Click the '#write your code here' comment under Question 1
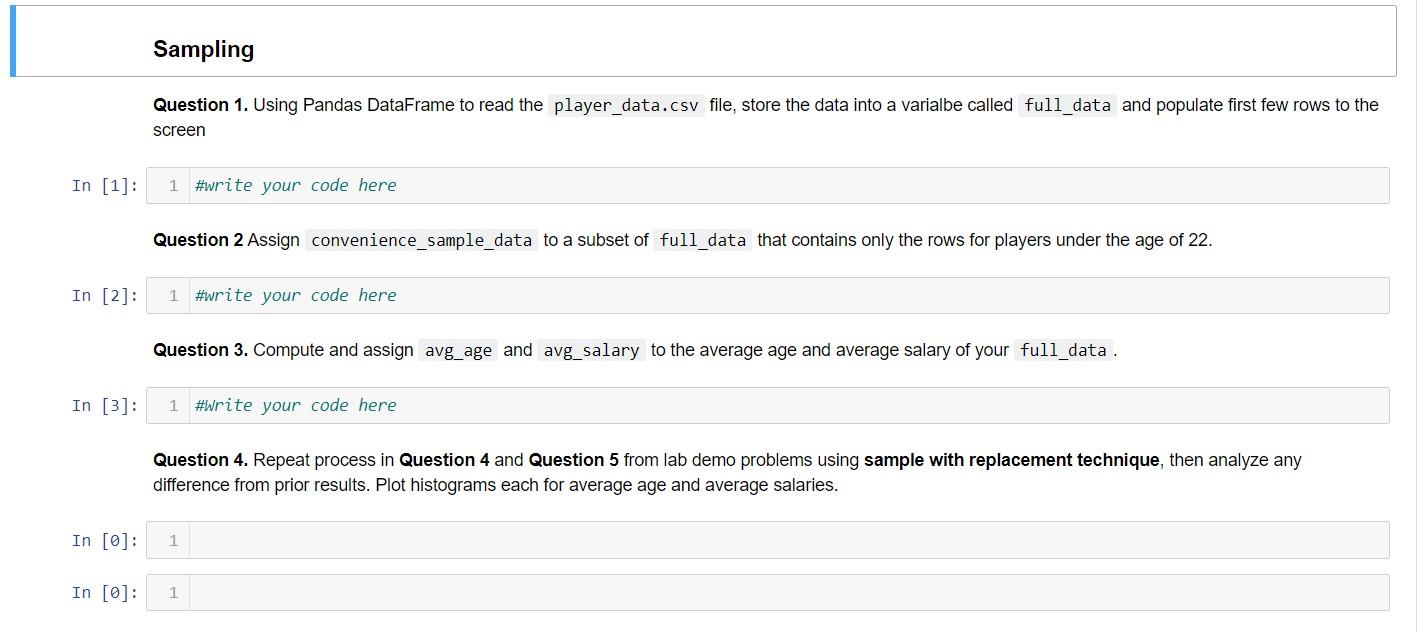 pos(295,185)
